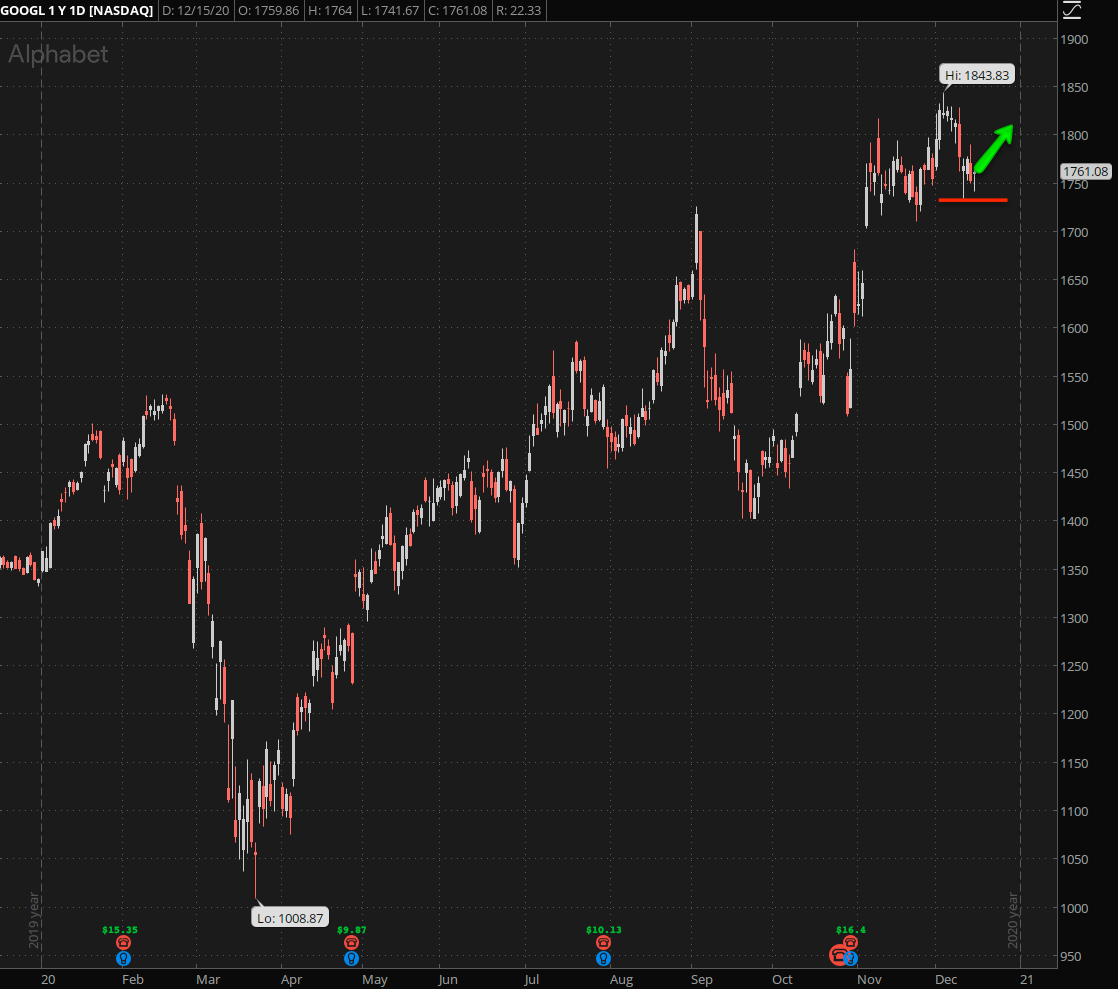
Task: Click the 1850 price axis label
Action: 1074,88
